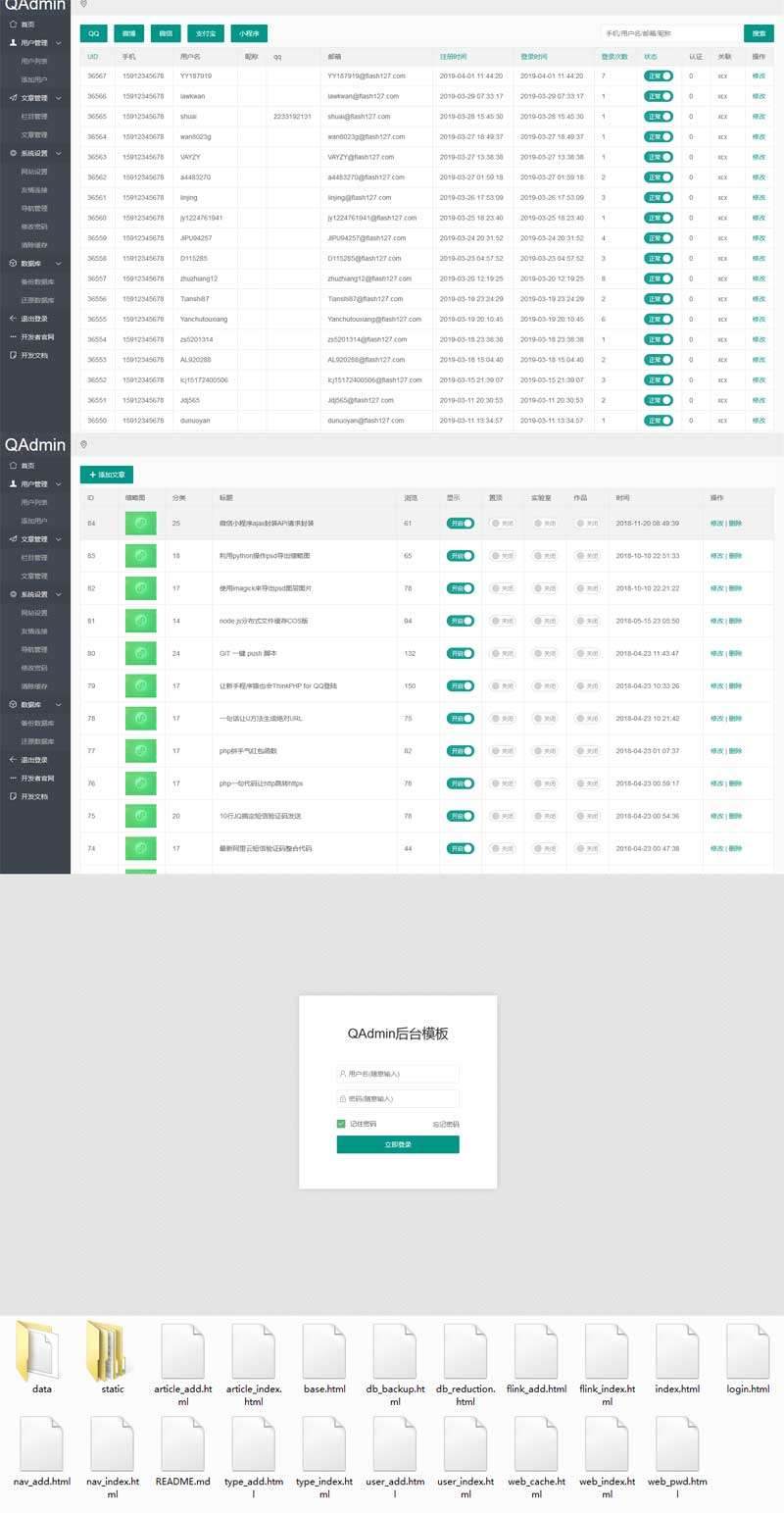Open the base.html file icon
Viewport: 784px width, 1513px height.
[323, 1351]
